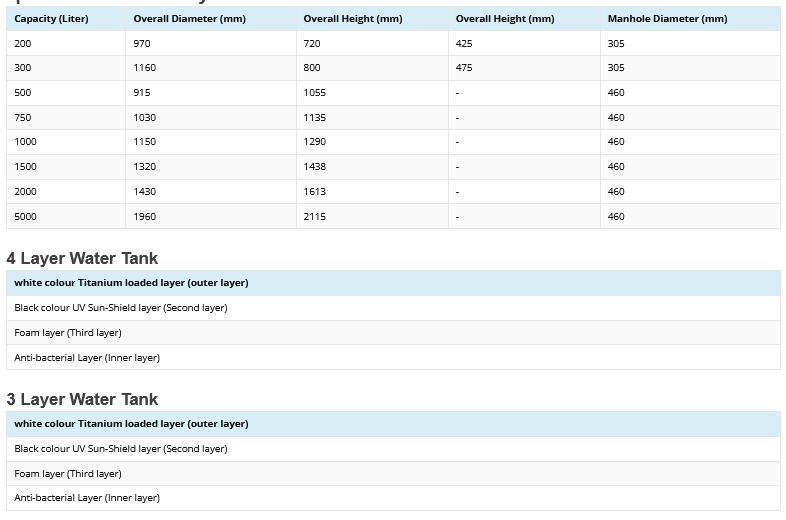
Task: Click the 1438 overall height value
Action: (315, 167)
